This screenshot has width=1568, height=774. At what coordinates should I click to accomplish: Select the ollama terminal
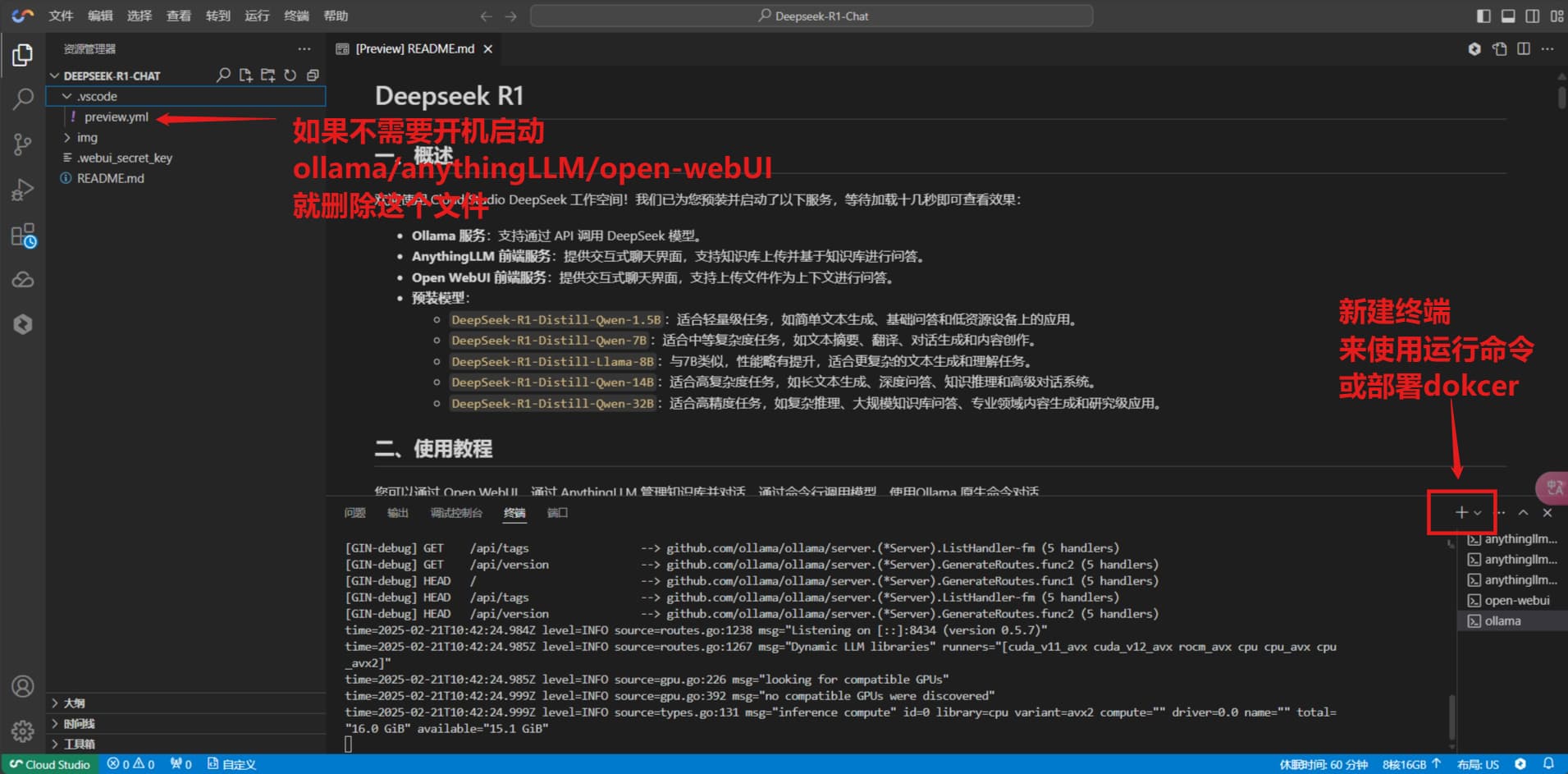pos(1512,621)
